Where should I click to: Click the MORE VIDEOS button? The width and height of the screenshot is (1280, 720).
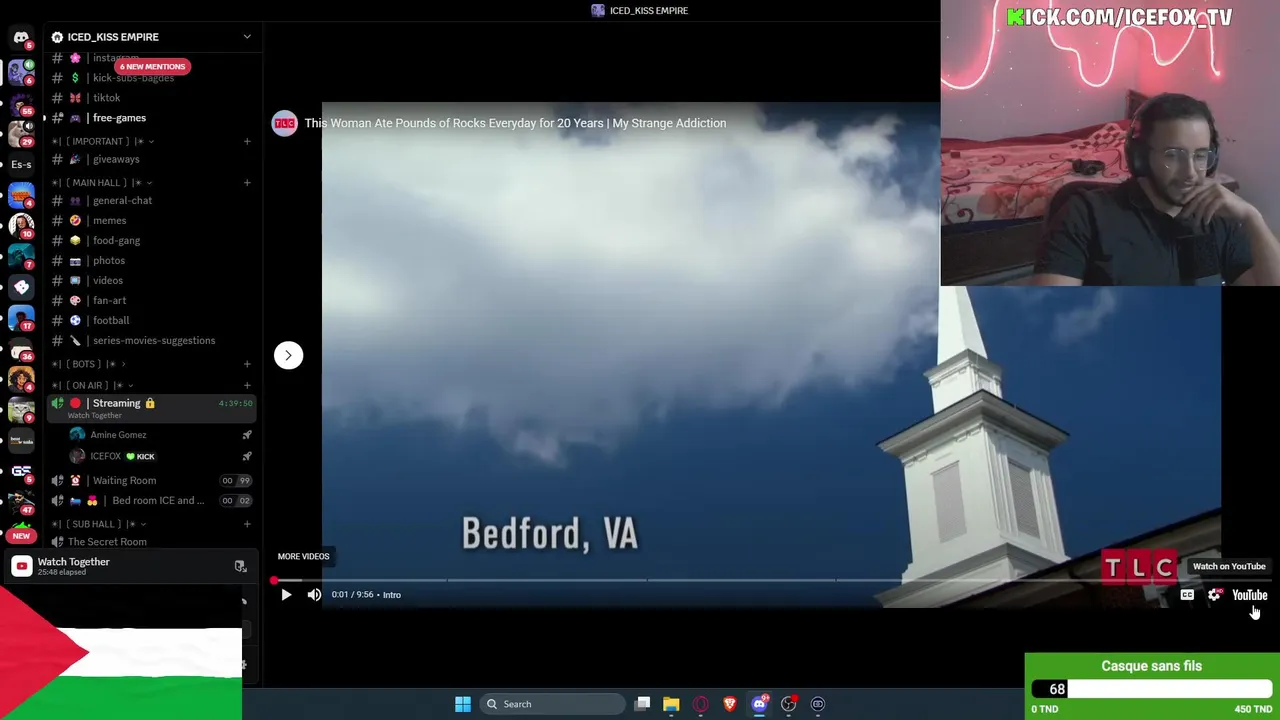[303, 556]
